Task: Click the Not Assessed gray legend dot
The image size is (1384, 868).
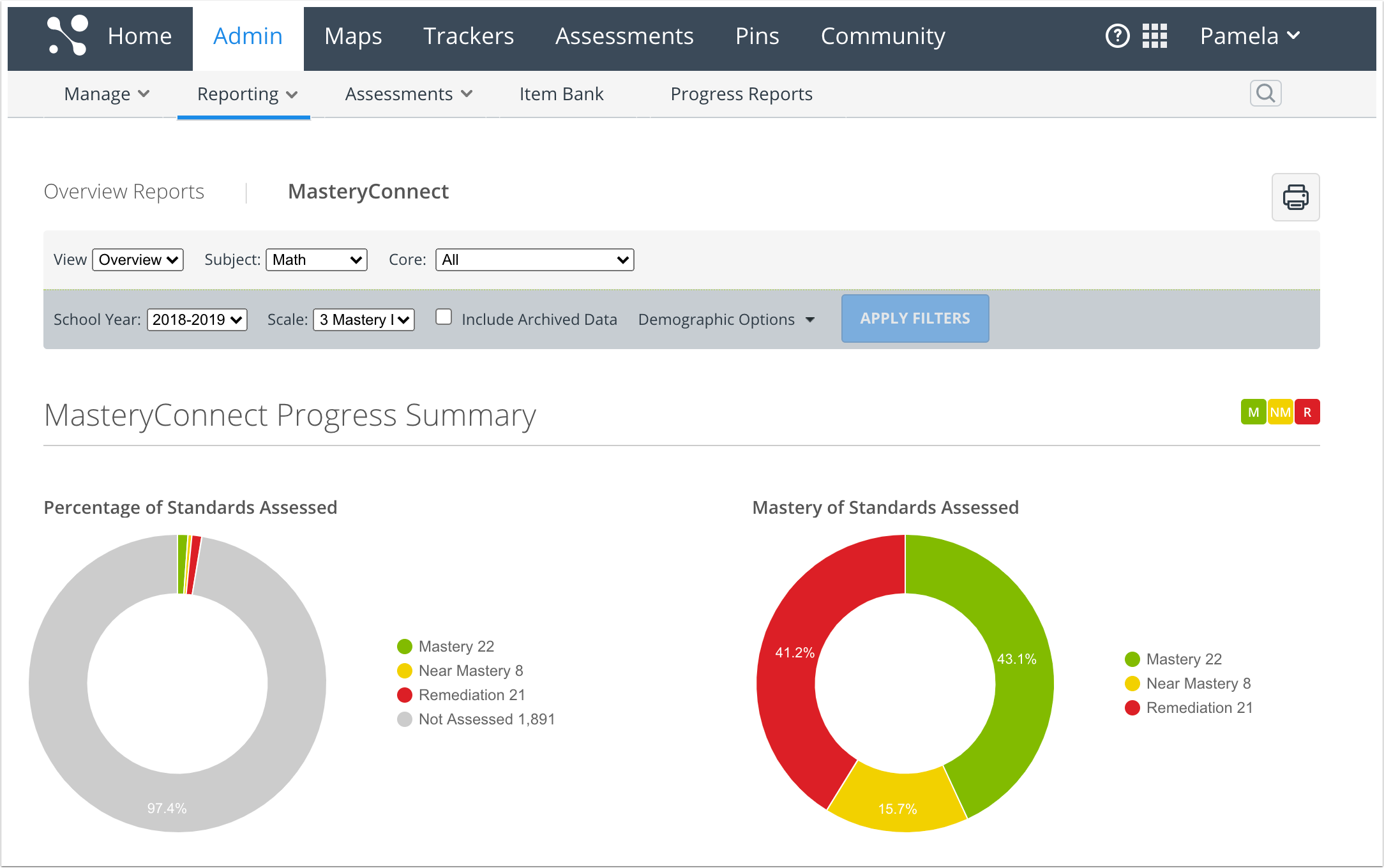Action: pyautogui.click(x=405, y=719)
